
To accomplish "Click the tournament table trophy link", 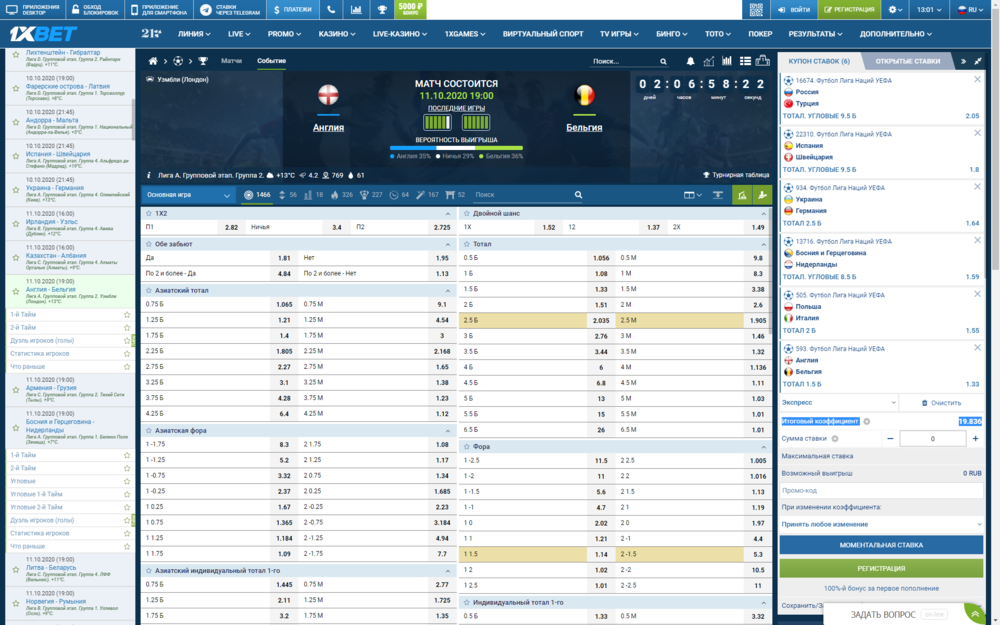I will point(736,175).
